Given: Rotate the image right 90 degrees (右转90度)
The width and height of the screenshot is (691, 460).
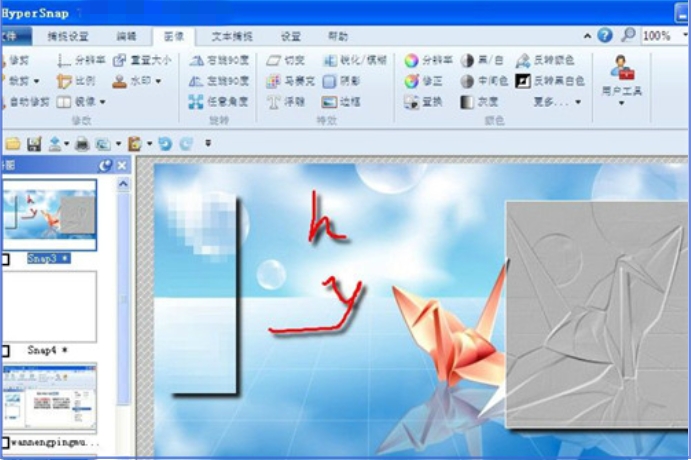Looking at the screenshot, I should tap(219, 60).
